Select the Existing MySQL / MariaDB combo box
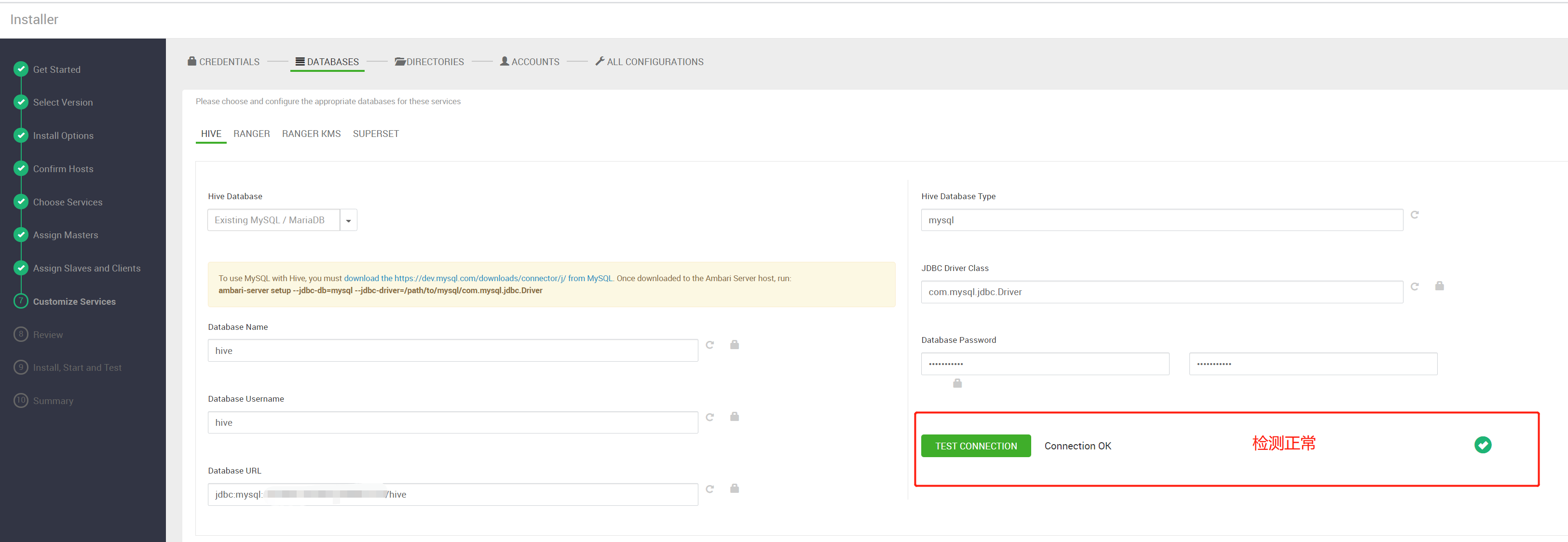The height and width of the screenshot is (542, 1568). coord(274,220)
